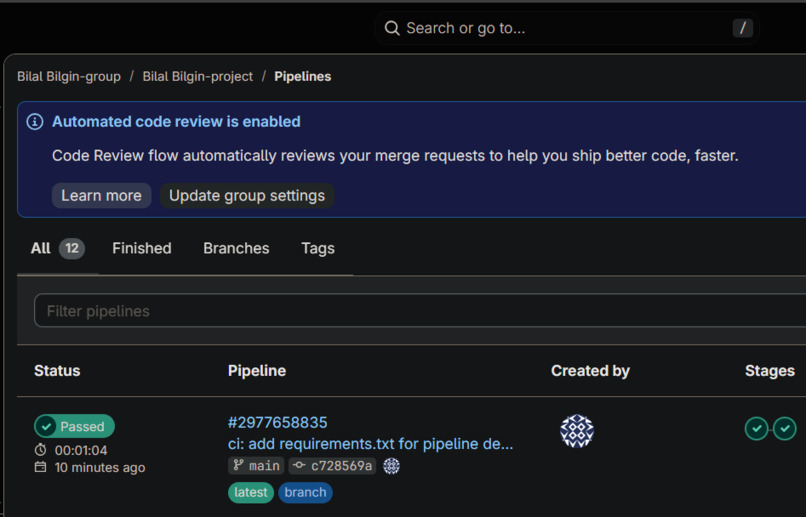
Task: Click the commit icon next to c728569a
Action: point(299,466)
